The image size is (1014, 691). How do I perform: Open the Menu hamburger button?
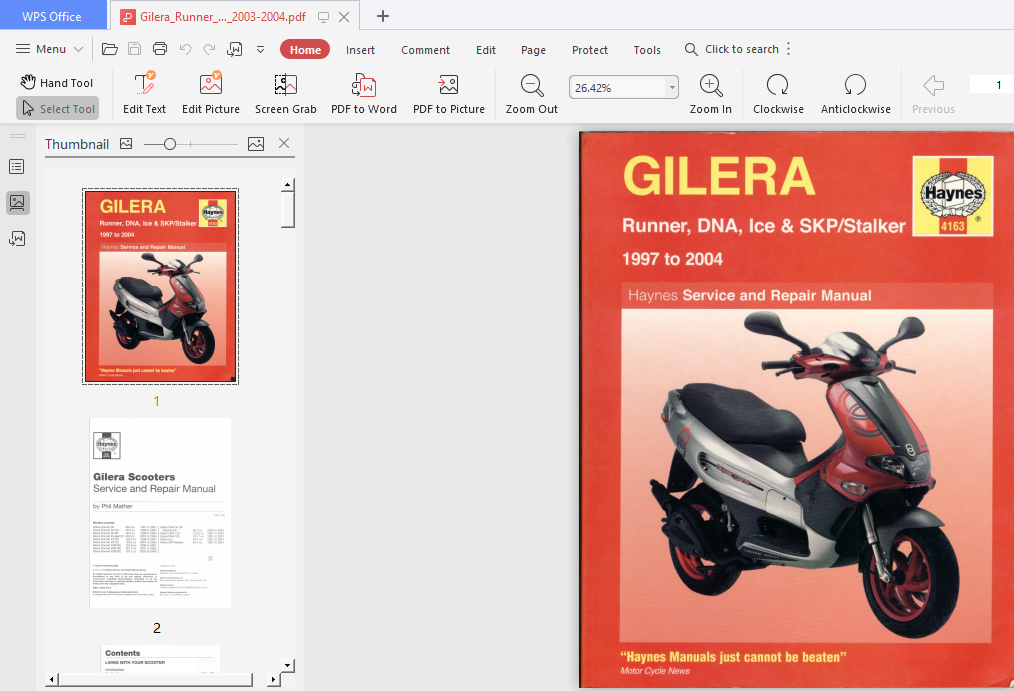click(x=49, y=49)
